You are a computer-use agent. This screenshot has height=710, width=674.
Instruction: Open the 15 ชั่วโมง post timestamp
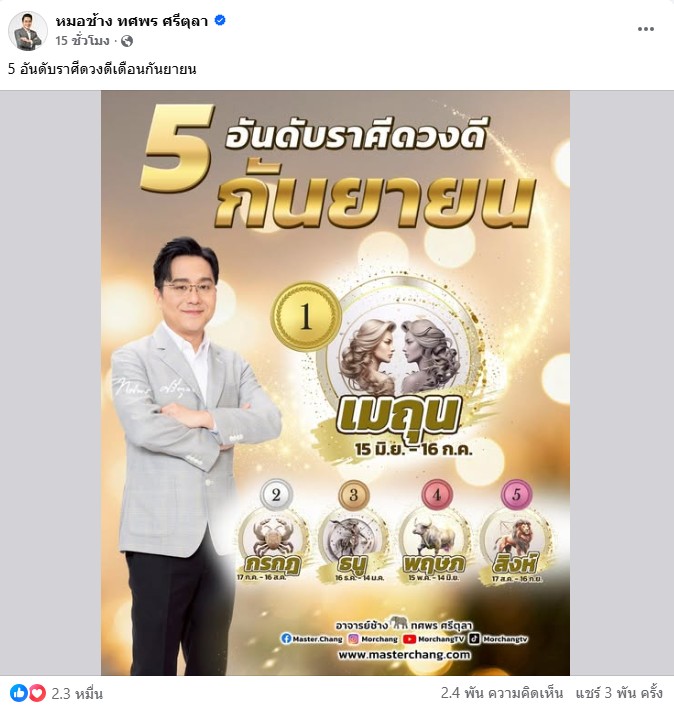82,41
